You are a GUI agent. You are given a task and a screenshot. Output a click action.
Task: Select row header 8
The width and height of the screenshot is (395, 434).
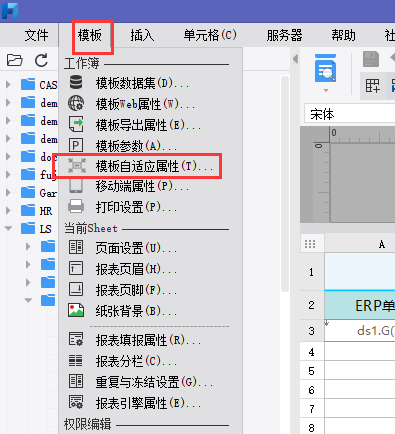(312, 427)
